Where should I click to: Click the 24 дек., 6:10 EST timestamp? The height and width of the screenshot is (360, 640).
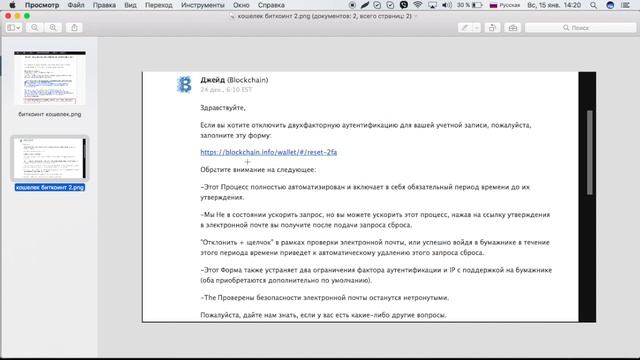(226, 90)
